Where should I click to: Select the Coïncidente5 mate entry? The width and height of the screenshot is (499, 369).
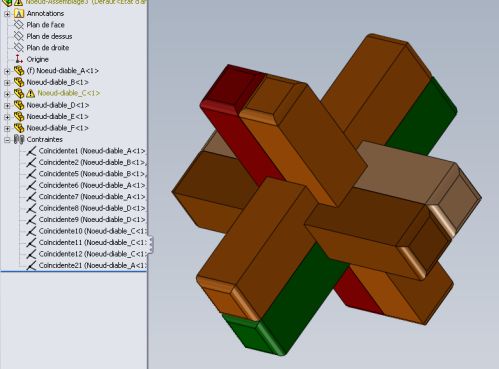coord(92,174)
